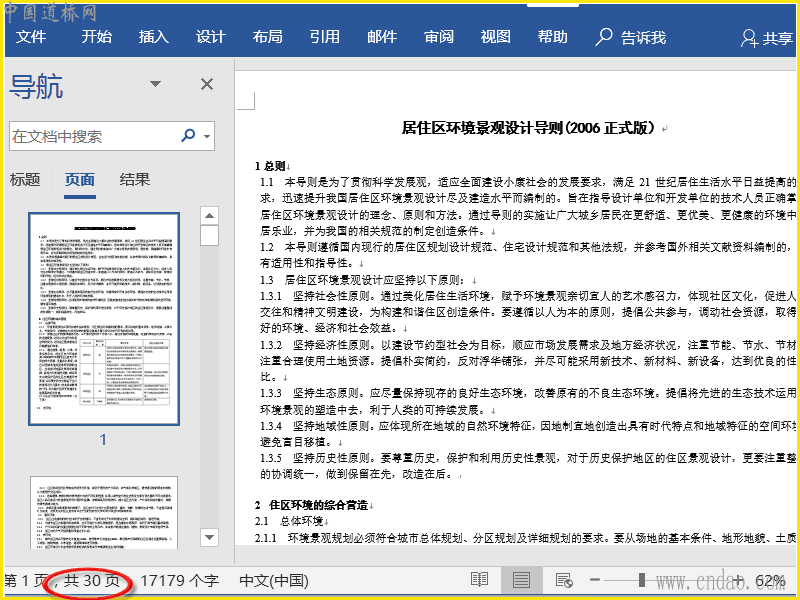The image size is (800, 600).
Task: Click the zoom out minus button
Action: point(595,580)
